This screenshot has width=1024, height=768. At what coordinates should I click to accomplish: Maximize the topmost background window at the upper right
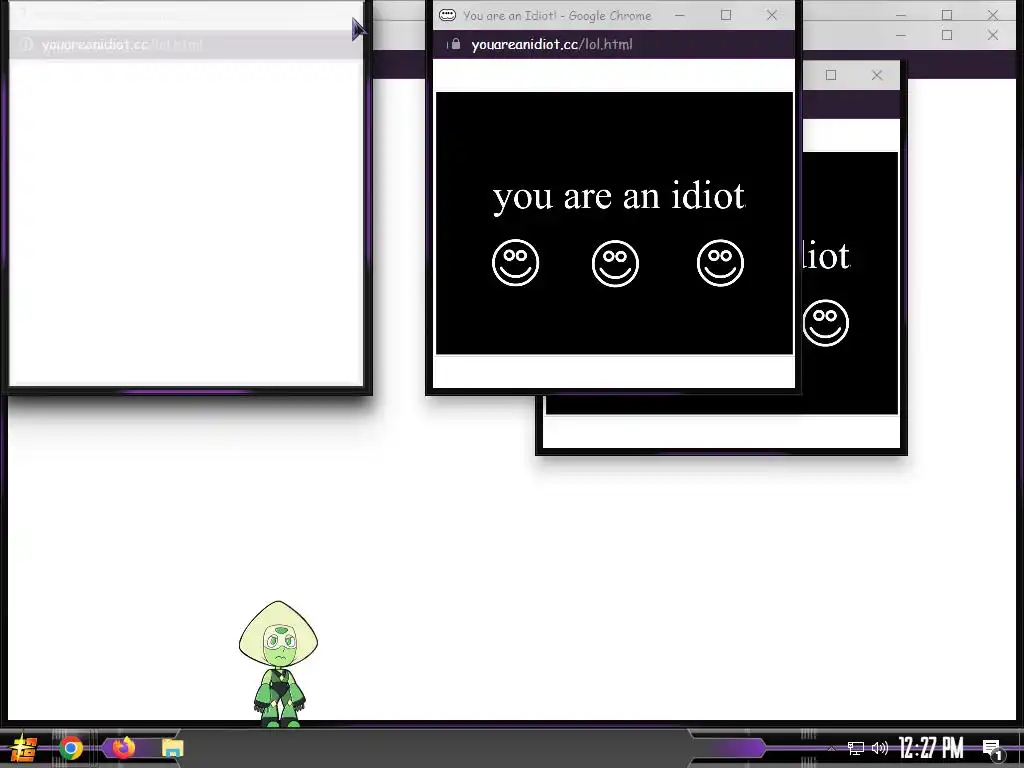click(947, 14)
